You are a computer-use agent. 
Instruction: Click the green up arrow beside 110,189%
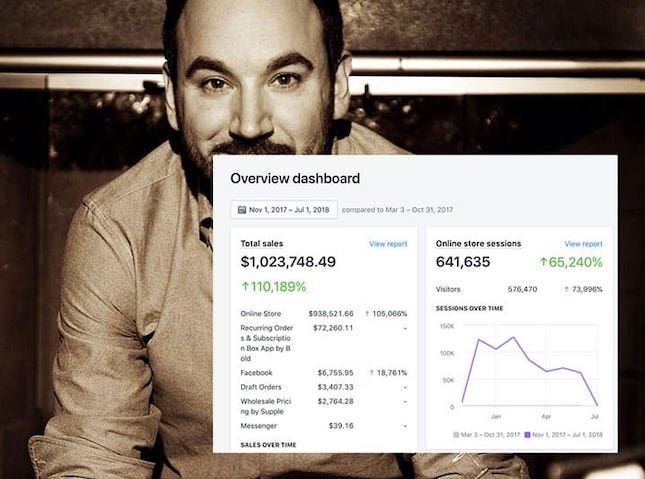[x=246, y=286]
